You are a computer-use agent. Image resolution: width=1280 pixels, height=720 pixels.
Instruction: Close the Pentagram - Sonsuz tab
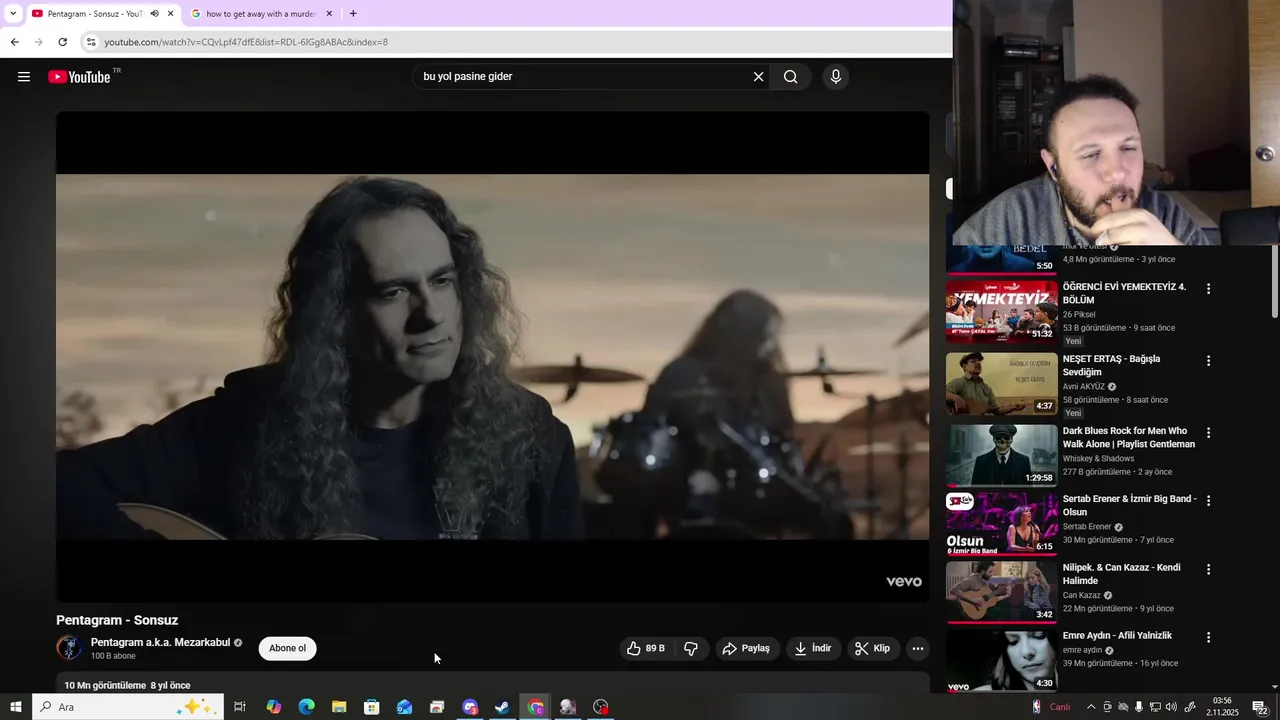[x=171, y=14]
